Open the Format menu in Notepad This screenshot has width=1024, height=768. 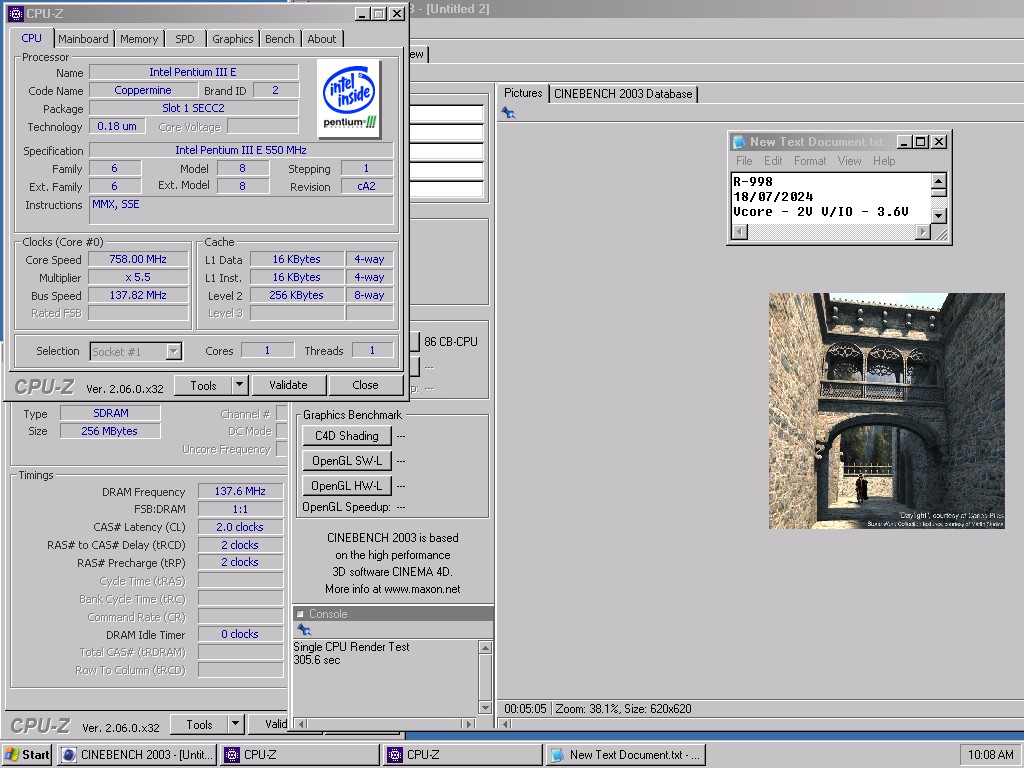pos(810,161)
